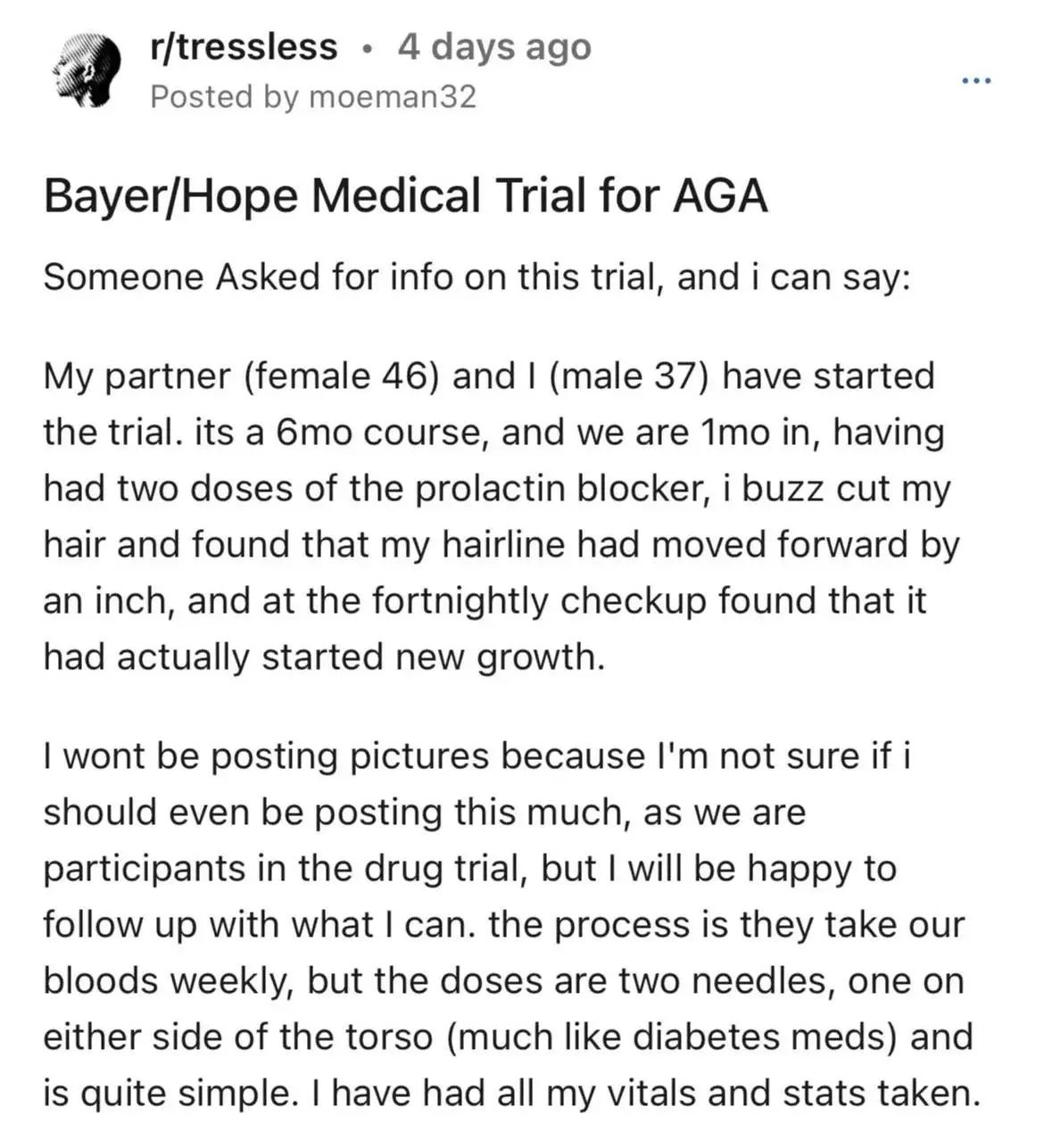Click the phrase 'female 46' in the post
Viewport: 1044px width, 1148px height.
coord(339,376)
